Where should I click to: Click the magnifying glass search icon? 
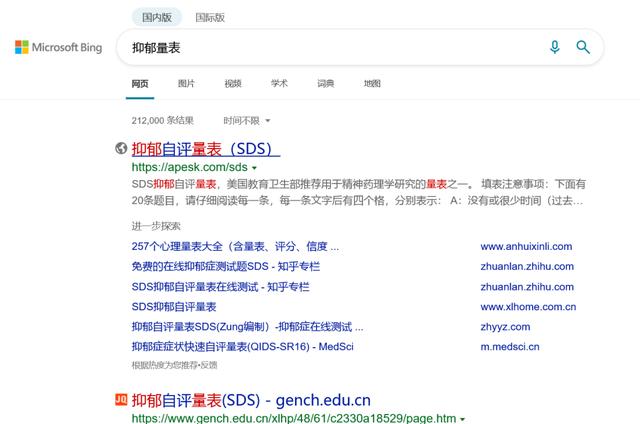point(583,47)
